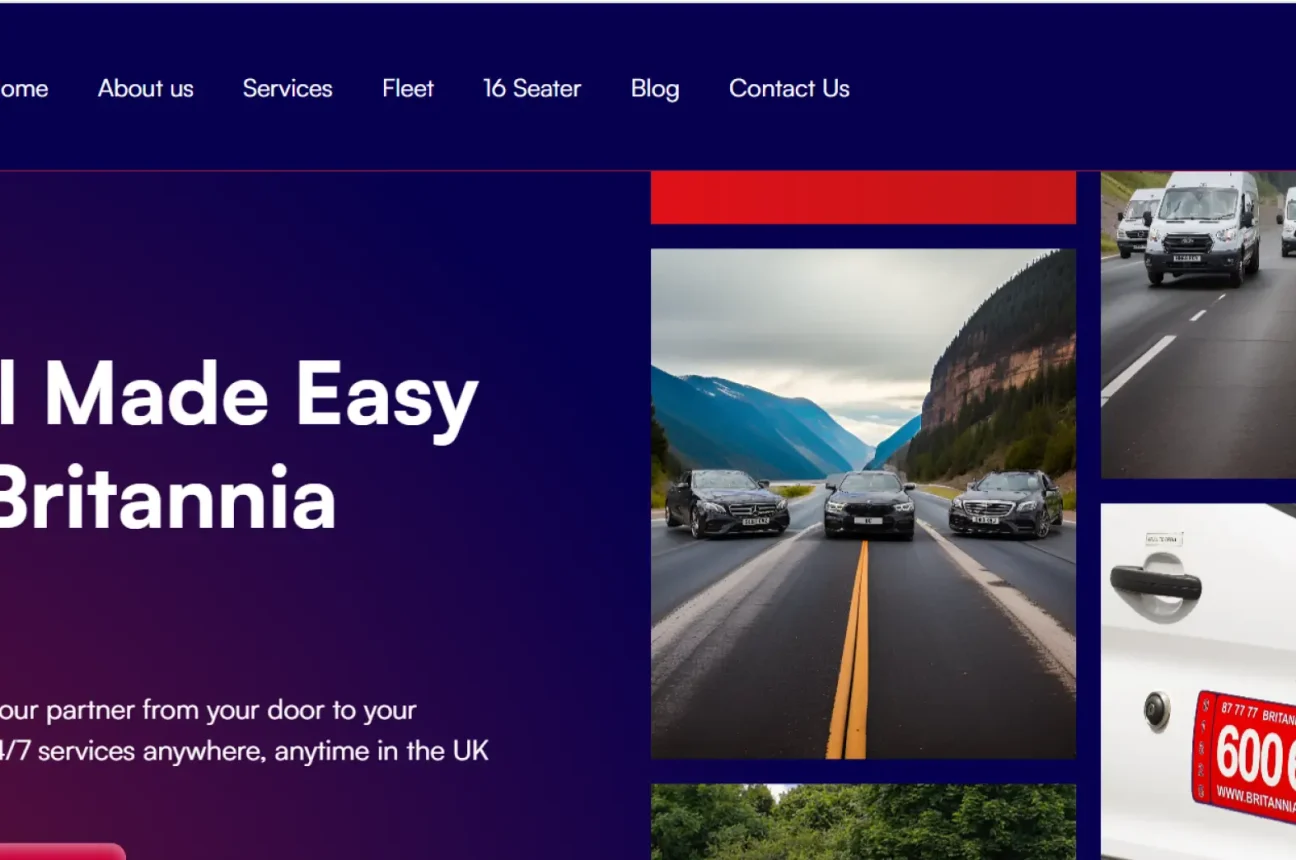This screenshot has height=860, width=1296.
Task: Select Services in the navigation bar
Action: [x=287, y=88]
